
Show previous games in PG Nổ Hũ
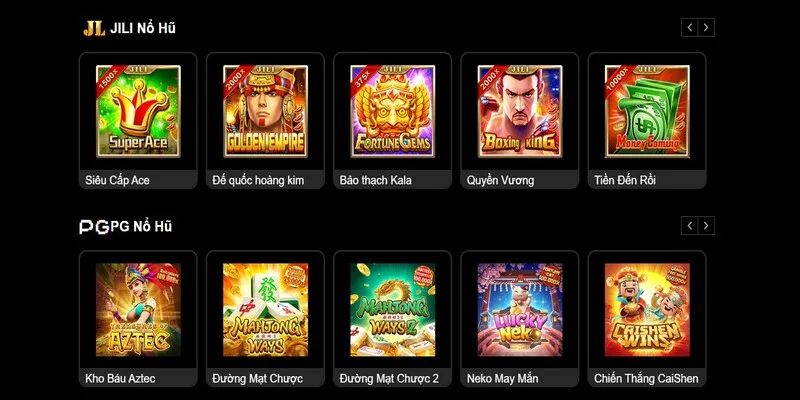click(690, 226)
